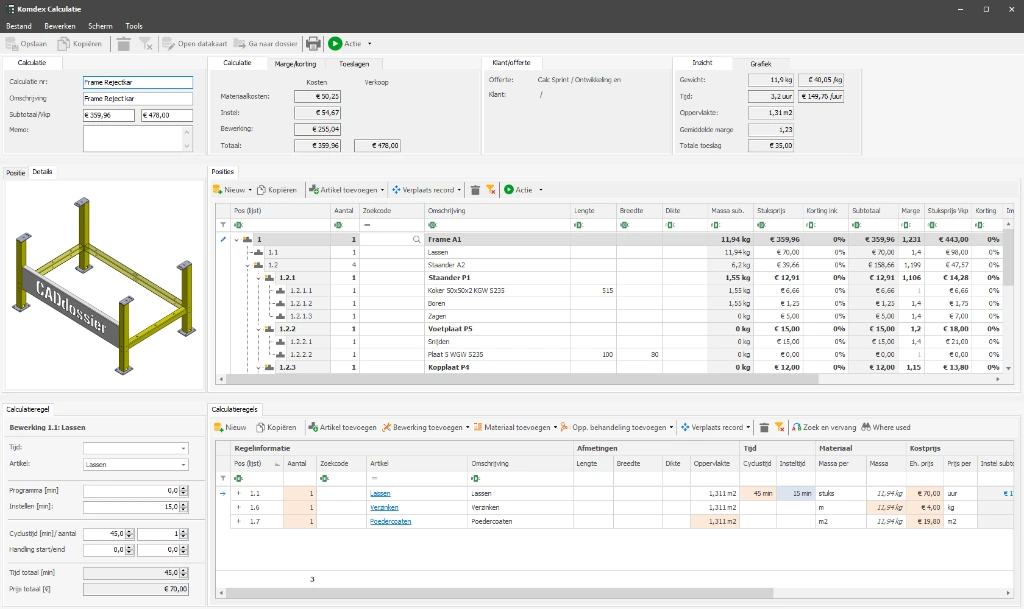
Task: Click the Omschrijving field with Frame Reject kar
Action: click(x=137, y=99)
